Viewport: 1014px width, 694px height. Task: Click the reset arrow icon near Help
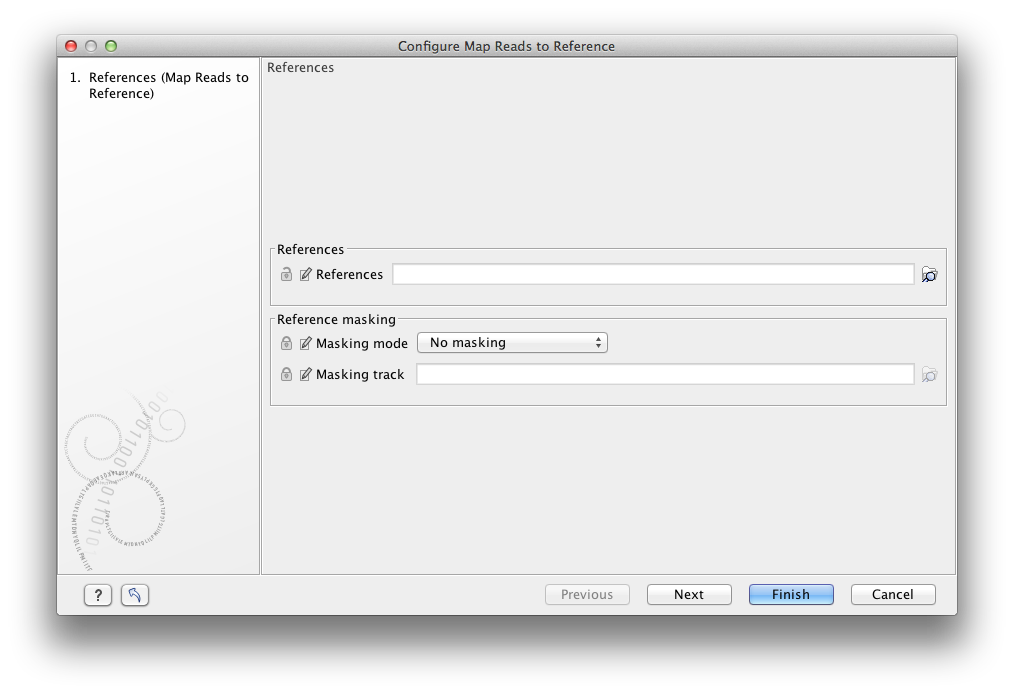click(x=133, y=594)
